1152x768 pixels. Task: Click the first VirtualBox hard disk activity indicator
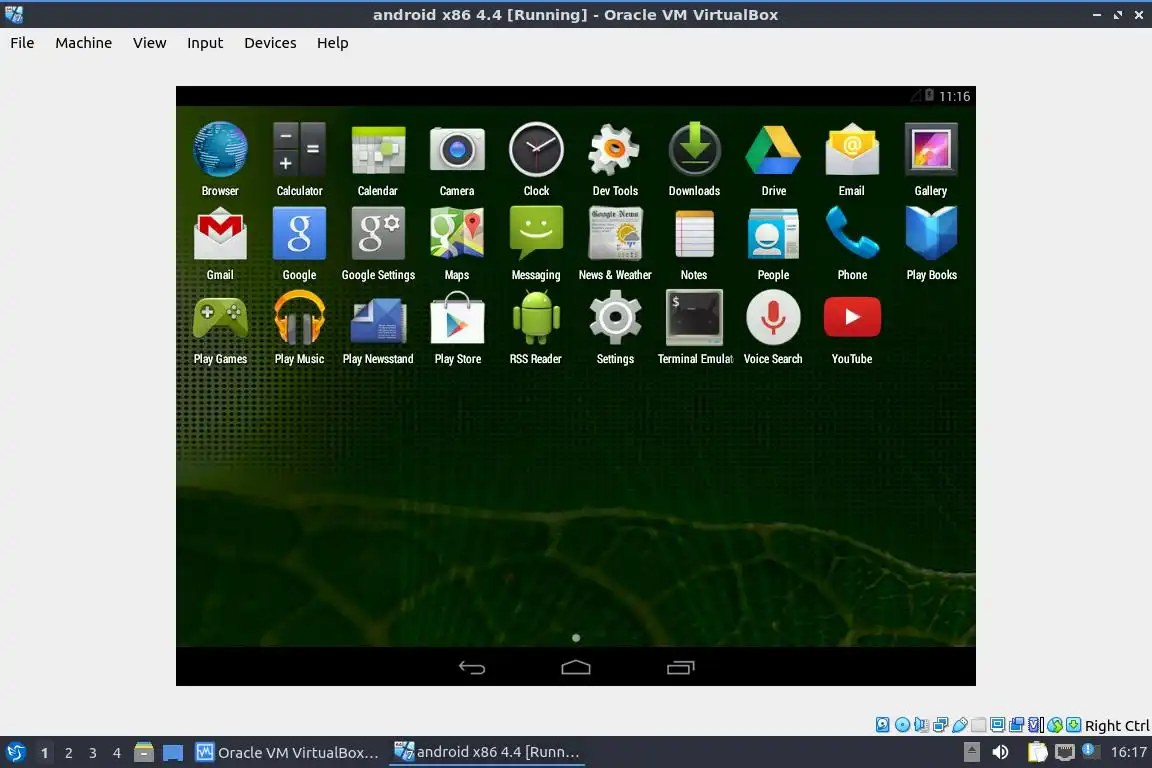click(x=882, y=725)
